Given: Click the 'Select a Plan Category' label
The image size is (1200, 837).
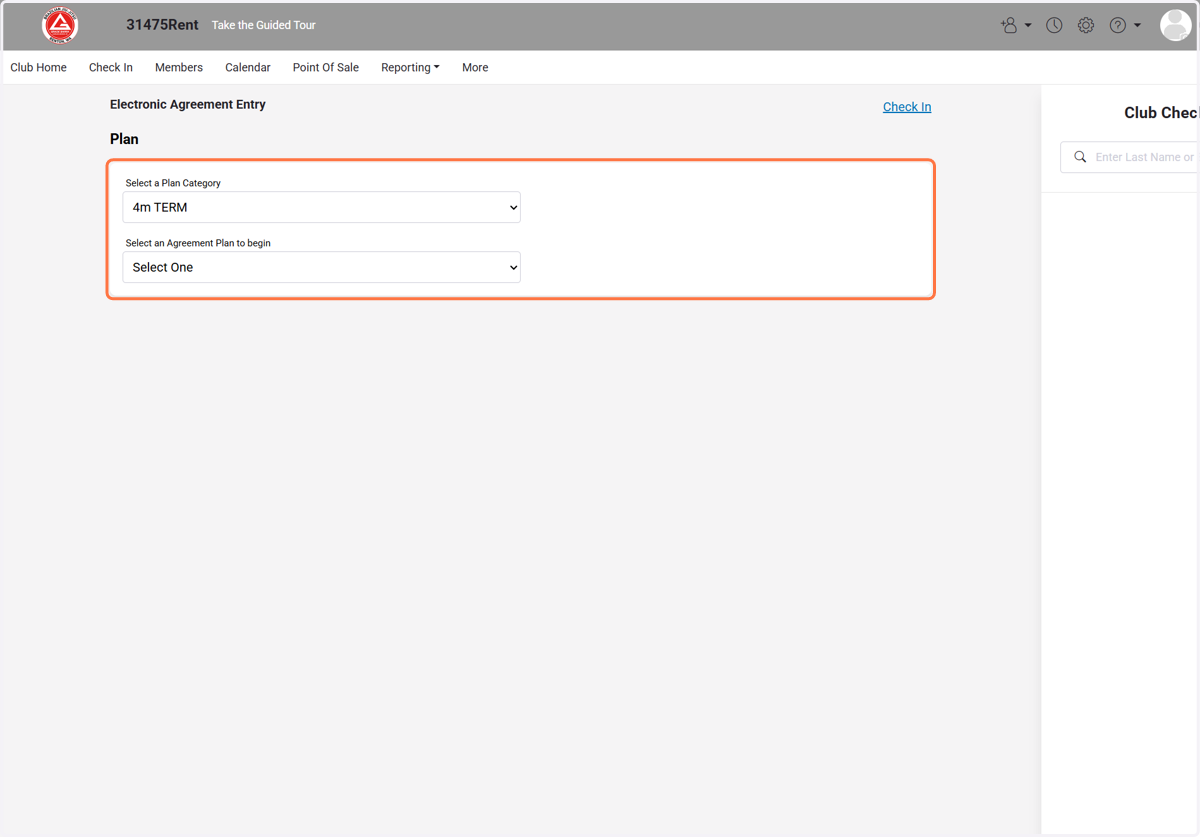Looking at the screenshot, I should click(x=173, y=183).
